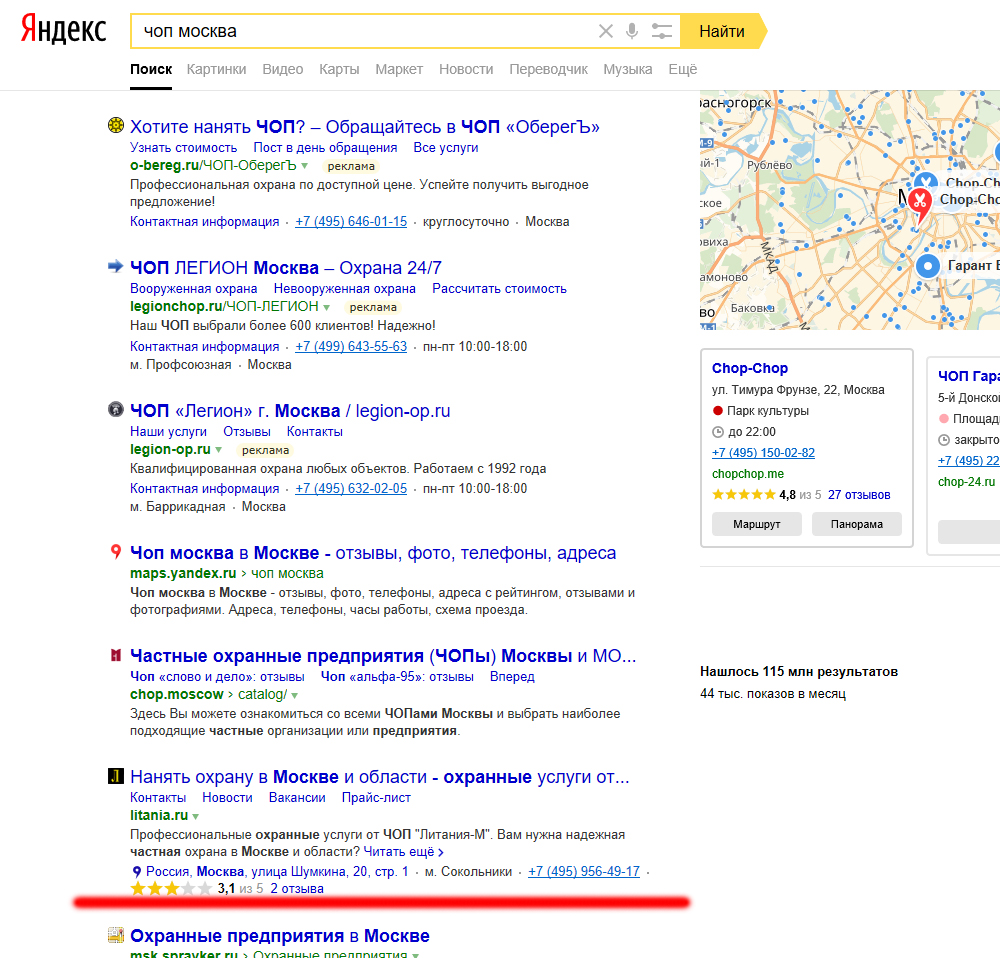Click the five-star rating in Chop-Chop card
This screenshot has height=958, width=1000.
tap(744, 495)
